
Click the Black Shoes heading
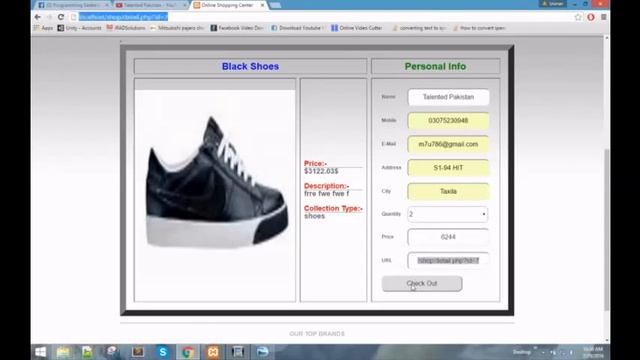click(x=250, y=67)
